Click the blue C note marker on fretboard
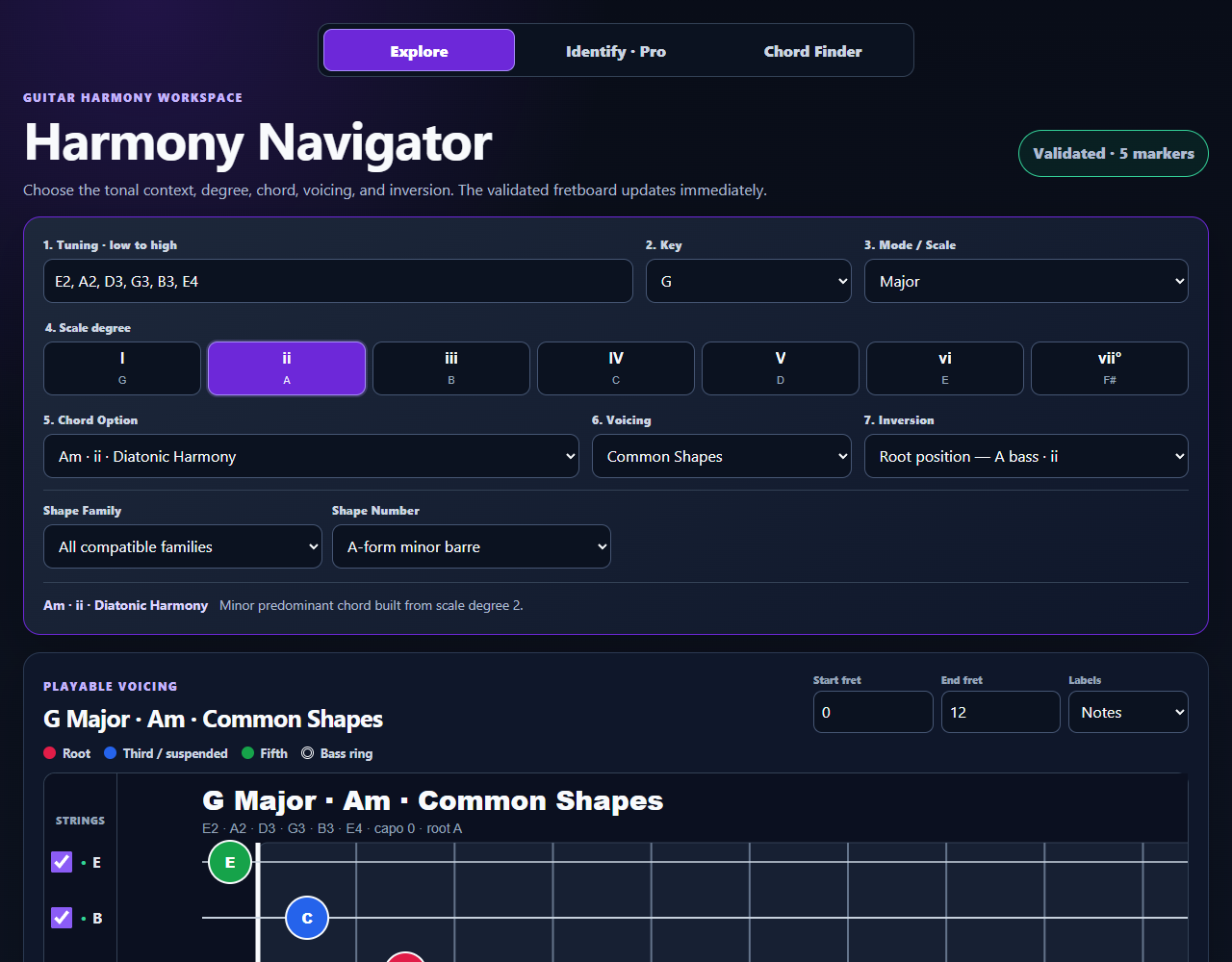1232x962 pixels. pos(307,918)
